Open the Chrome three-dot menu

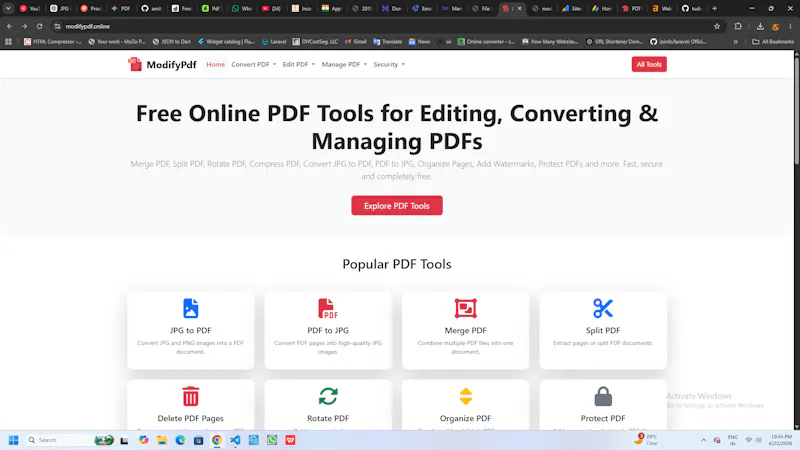click(790, 26)
